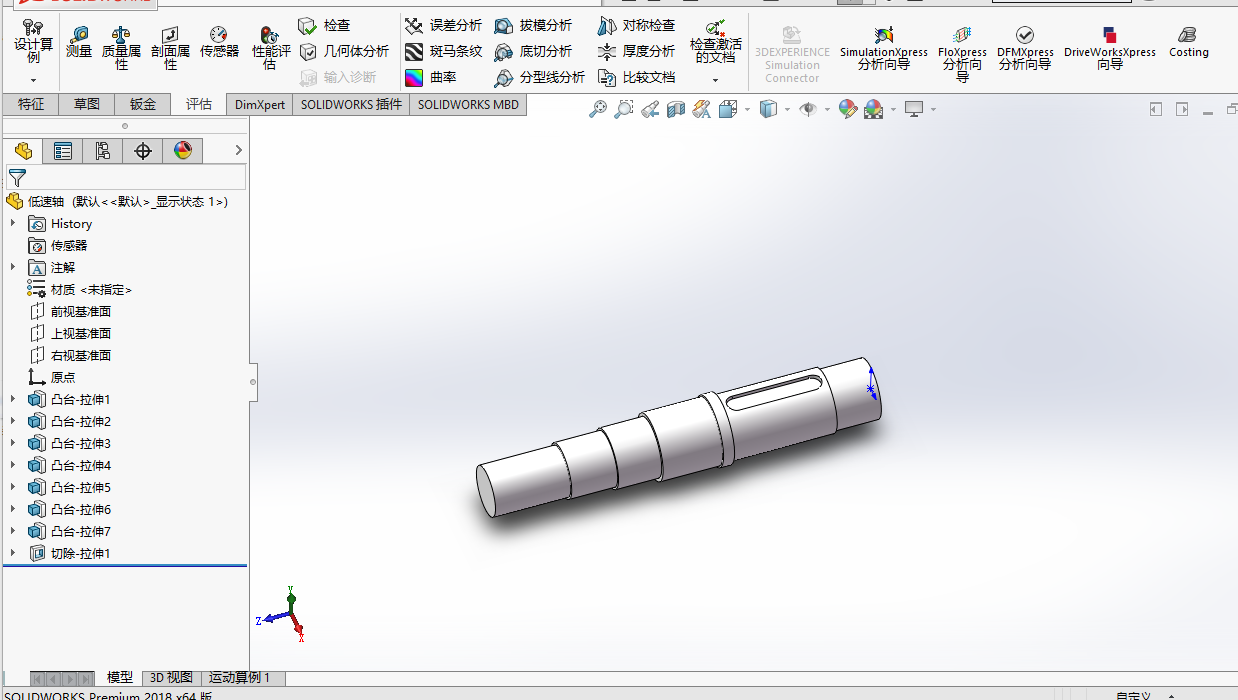
Task: Switch to the DimXpert tab
Action: [x=260, y=104]
